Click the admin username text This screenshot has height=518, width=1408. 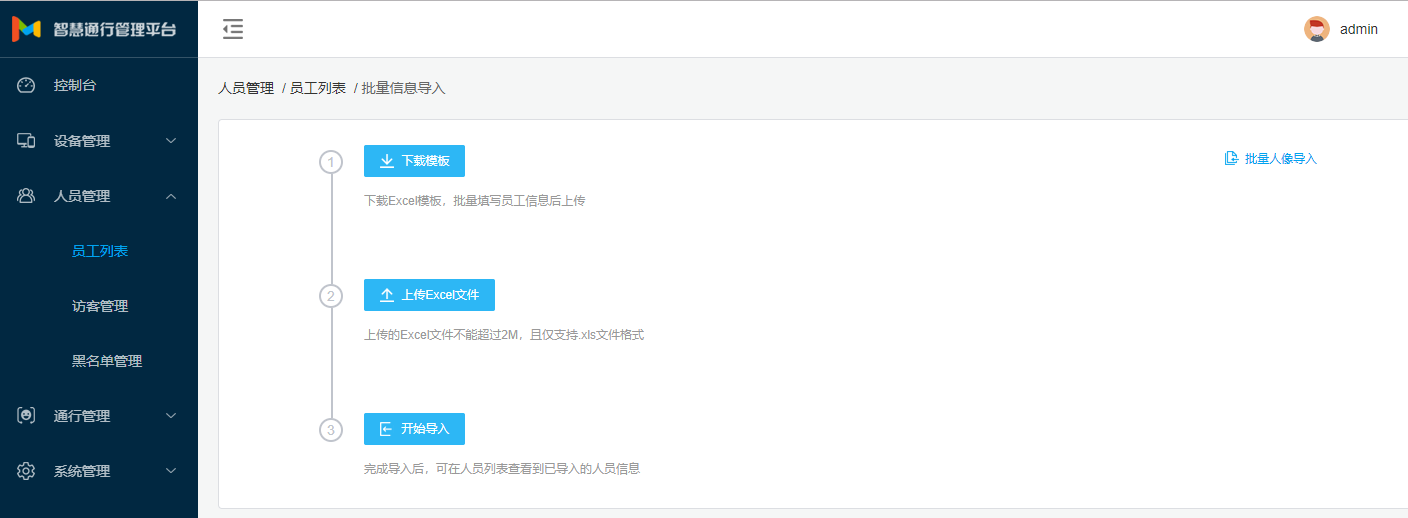1359,29
